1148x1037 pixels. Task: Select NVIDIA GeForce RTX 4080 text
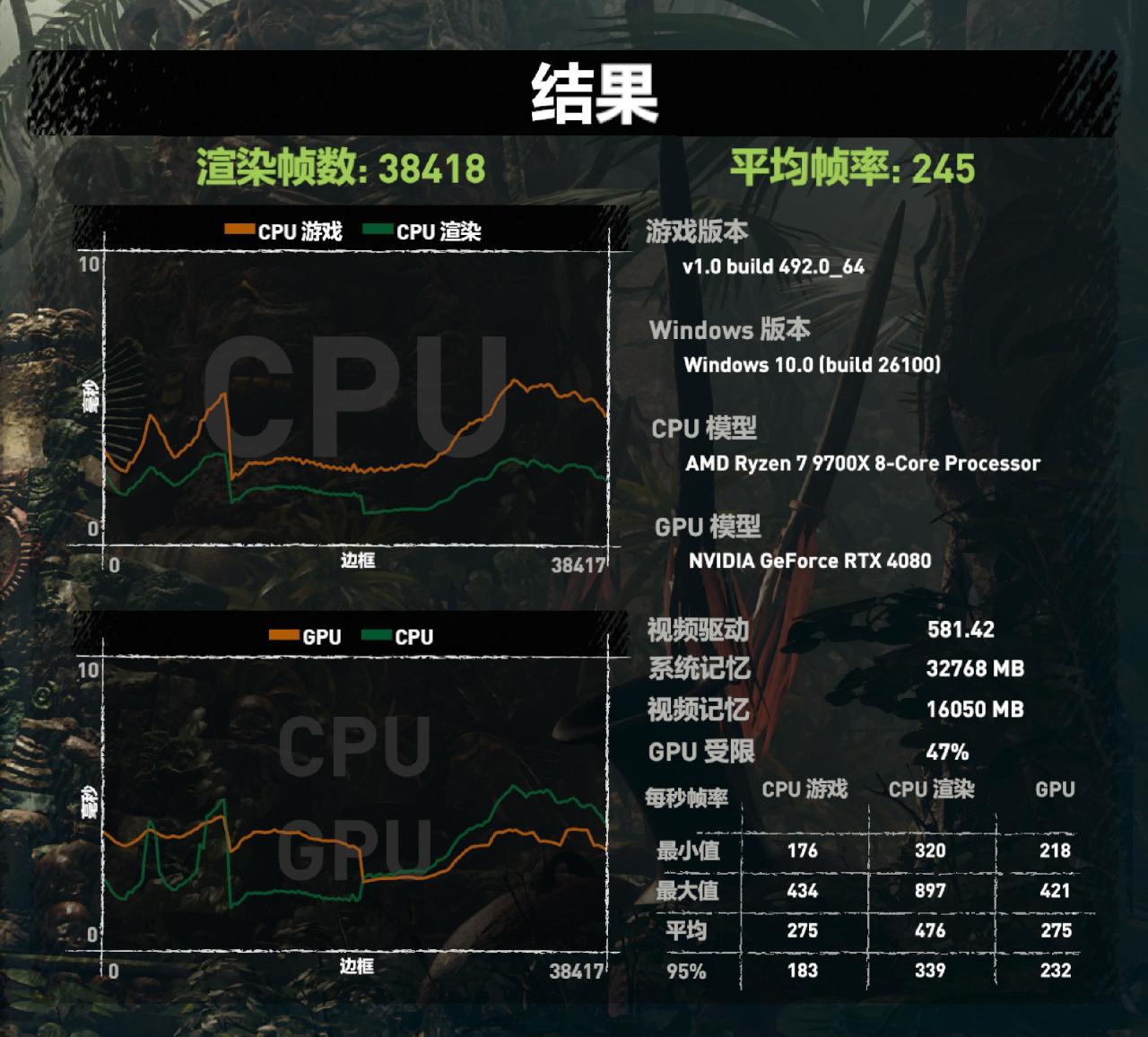810,561
